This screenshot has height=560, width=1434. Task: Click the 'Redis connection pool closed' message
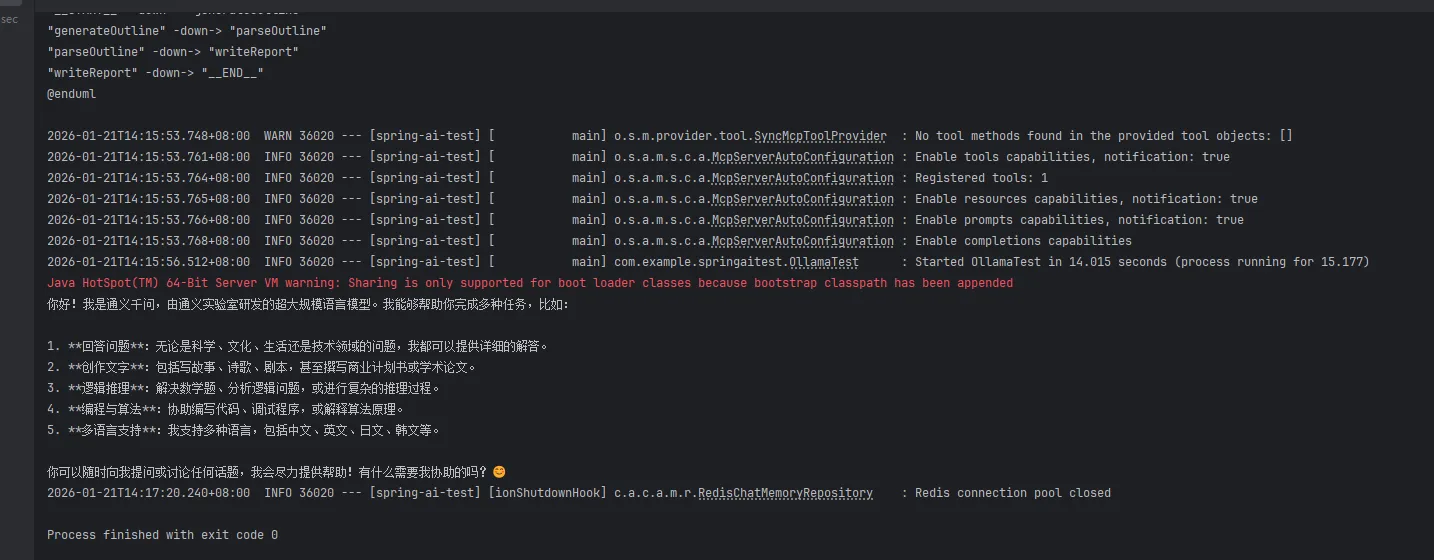click(x=1013, y=493)
